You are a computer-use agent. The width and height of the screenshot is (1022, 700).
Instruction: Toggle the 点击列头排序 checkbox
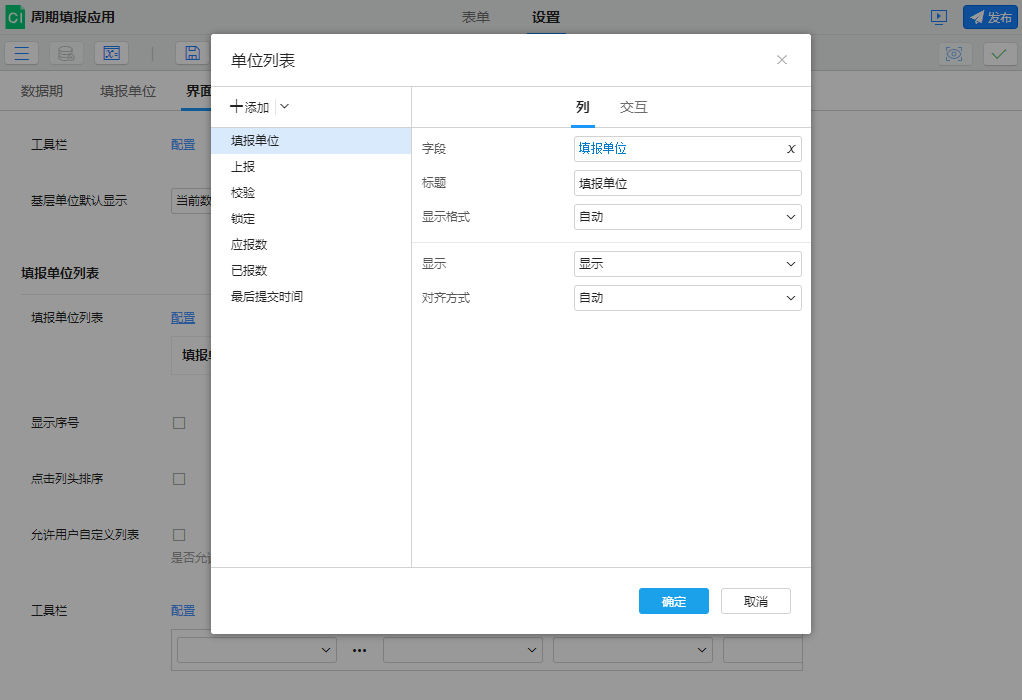point(179,478)
